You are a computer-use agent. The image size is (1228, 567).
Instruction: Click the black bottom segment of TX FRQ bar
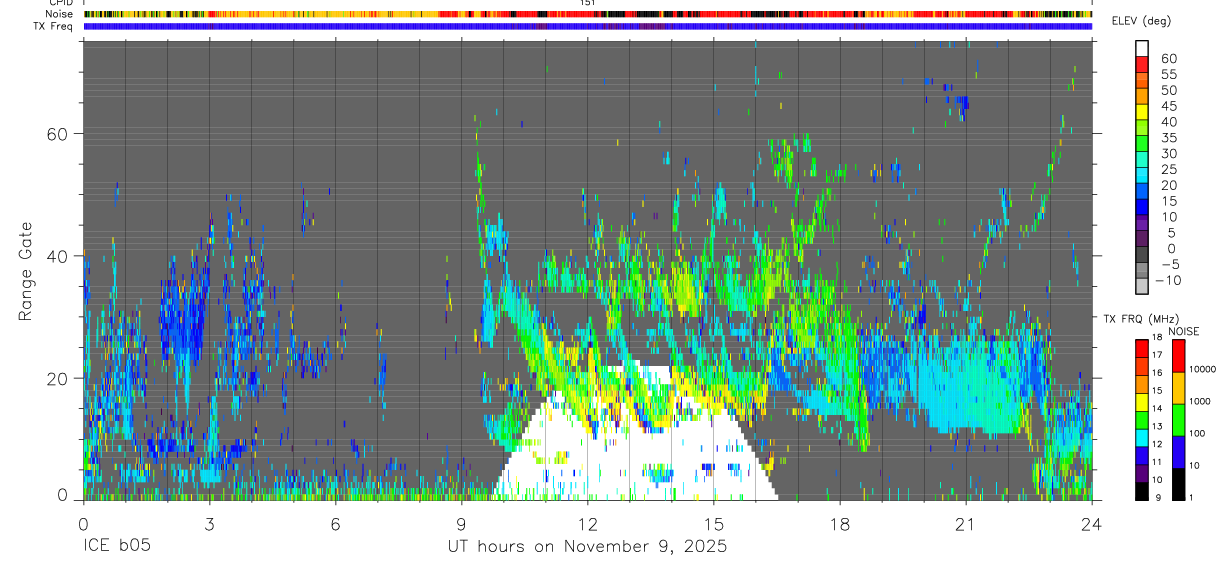(1140, 490)
